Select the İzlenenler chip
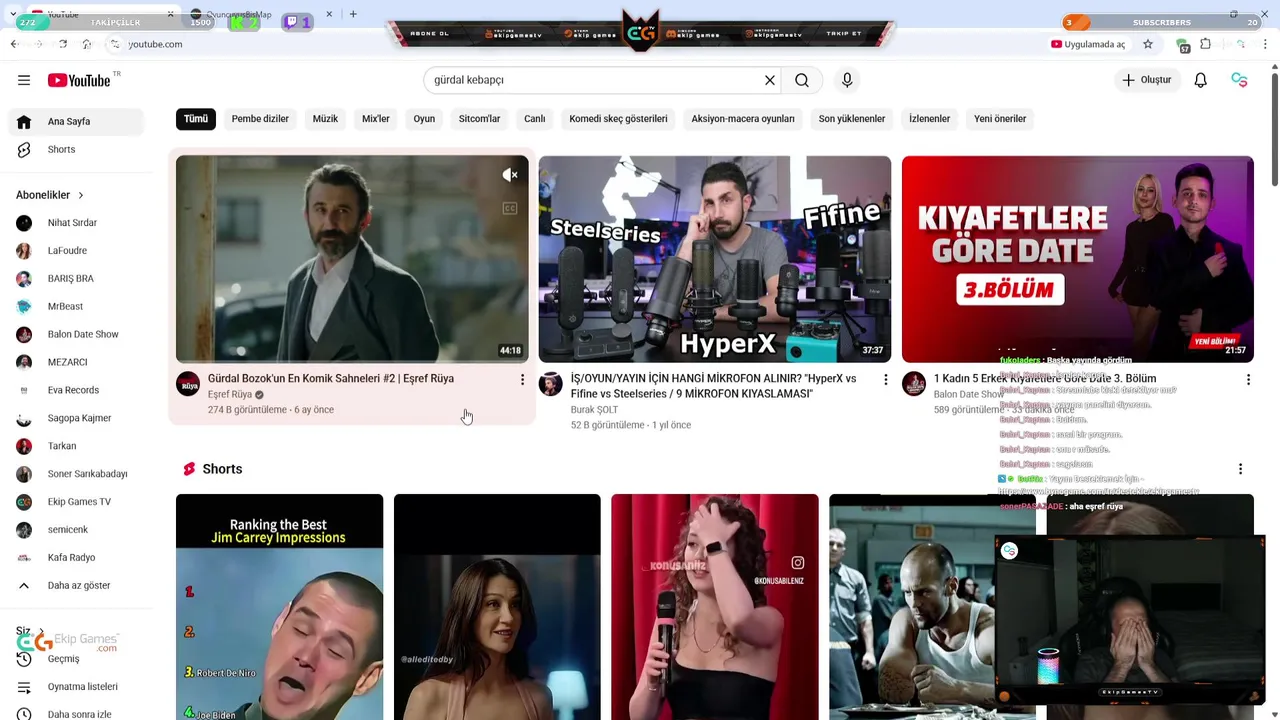The image size is (1280, 720). point(929,119)
